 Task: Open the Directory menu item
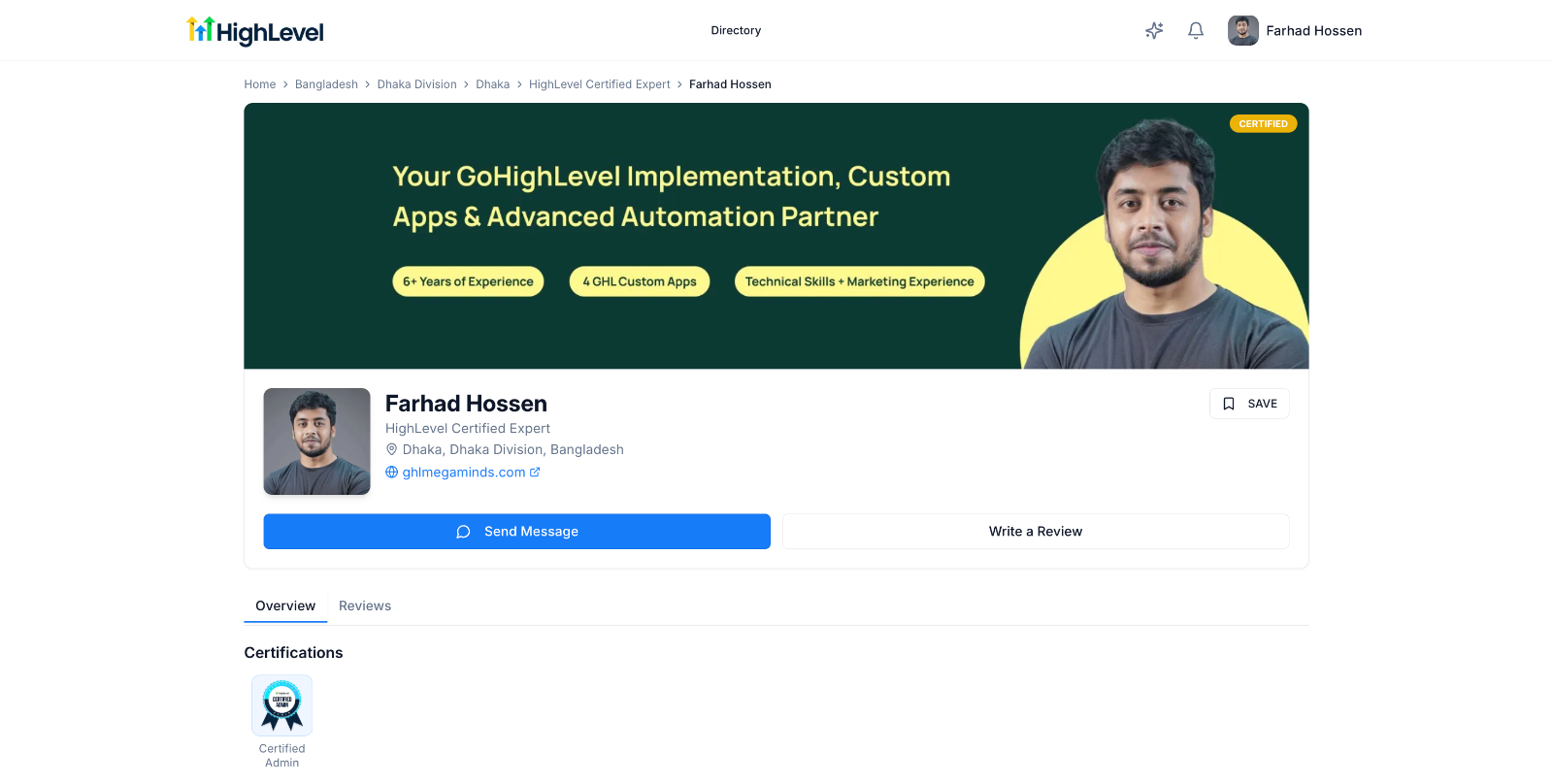coord(736,31)
